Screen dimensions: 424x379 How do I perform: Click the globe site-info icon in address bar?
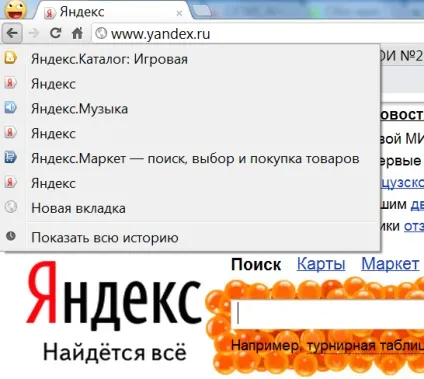click(101, 33)
